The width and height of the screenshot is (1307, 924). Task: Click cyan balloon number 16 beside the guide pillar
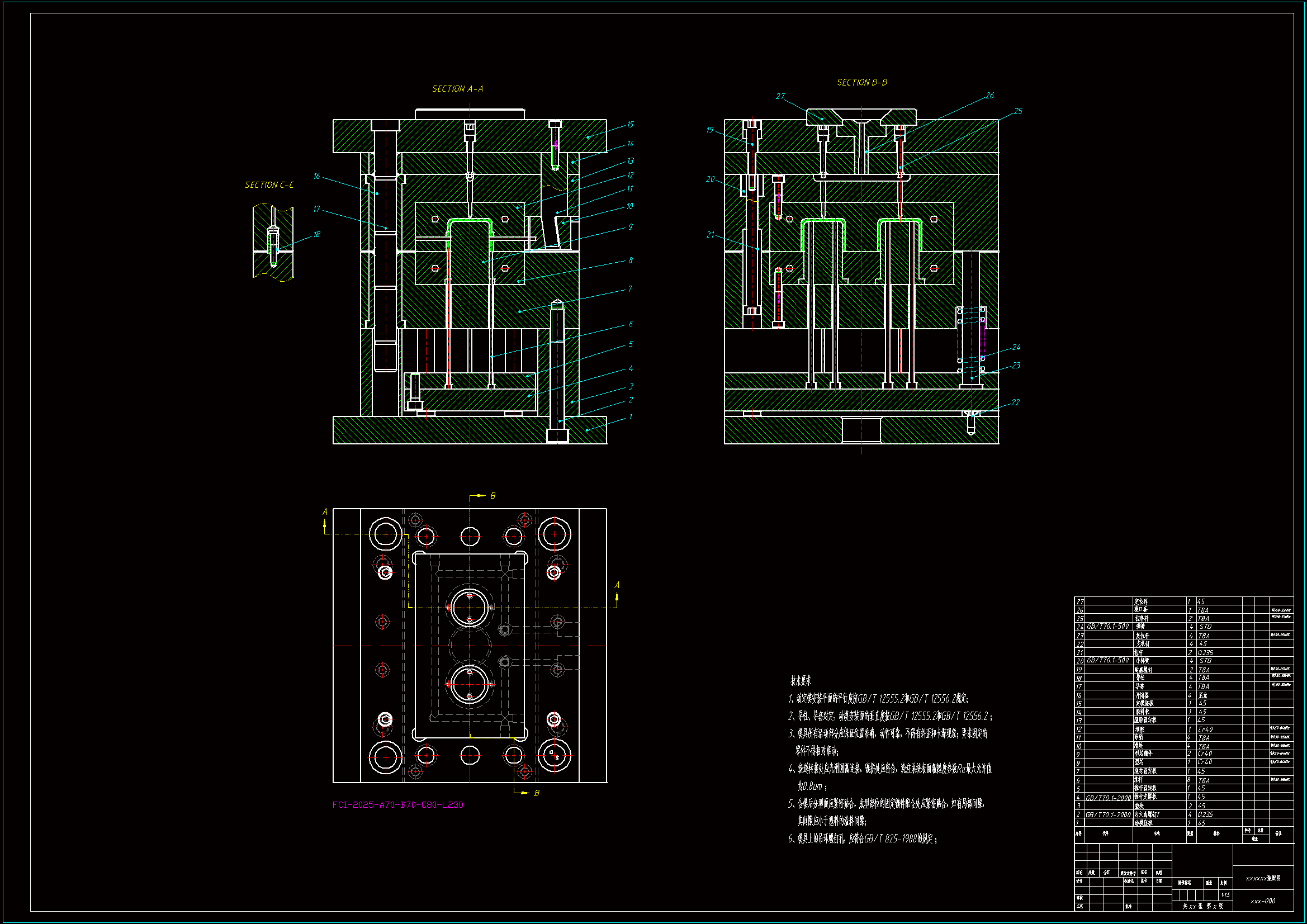(x=316, y=177)
